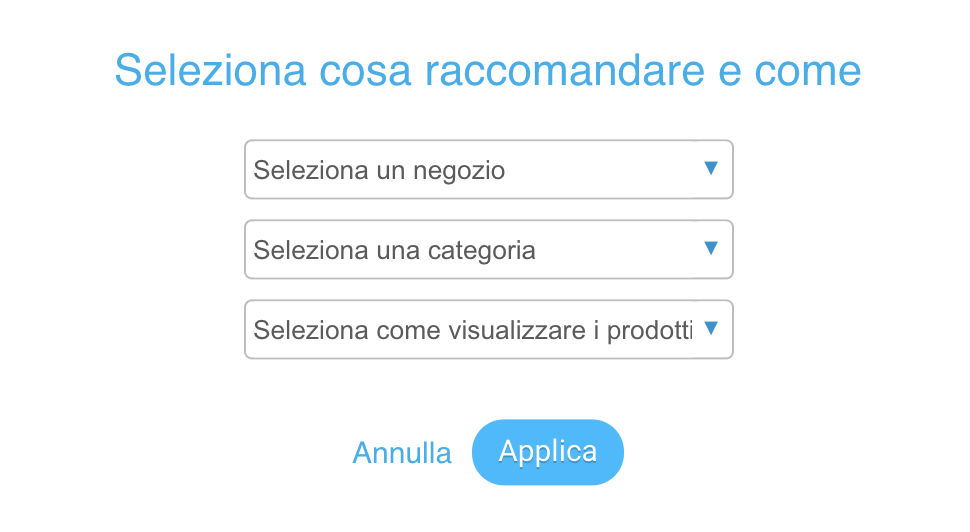This screenshot has width=970, height=532.
Task: Select the 'Seleziona cosa raccomandare e come' heading
Action: [x=487, y=70]
